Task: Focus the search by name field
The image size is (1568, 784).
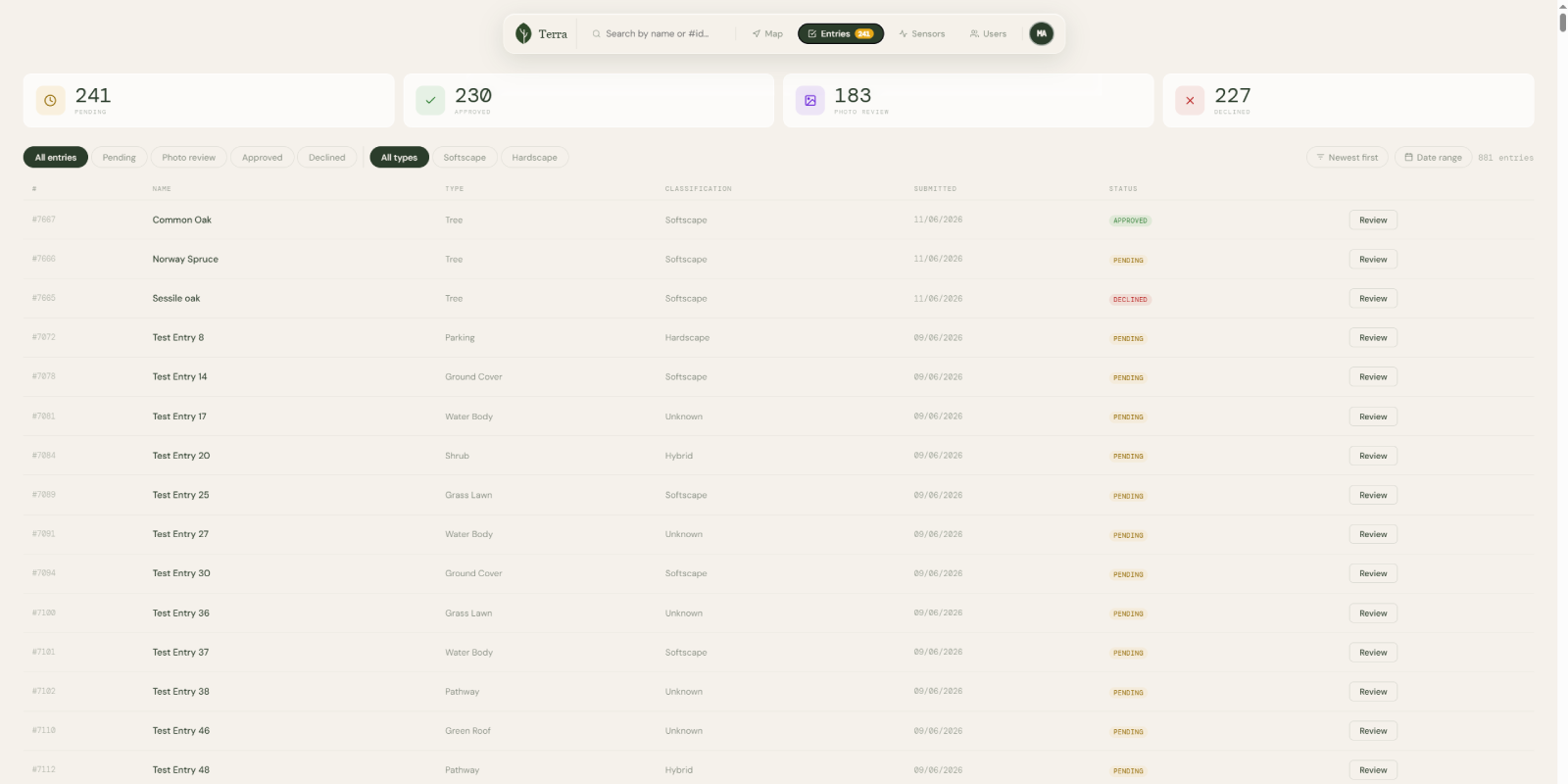Action: [x=658, y=33]
